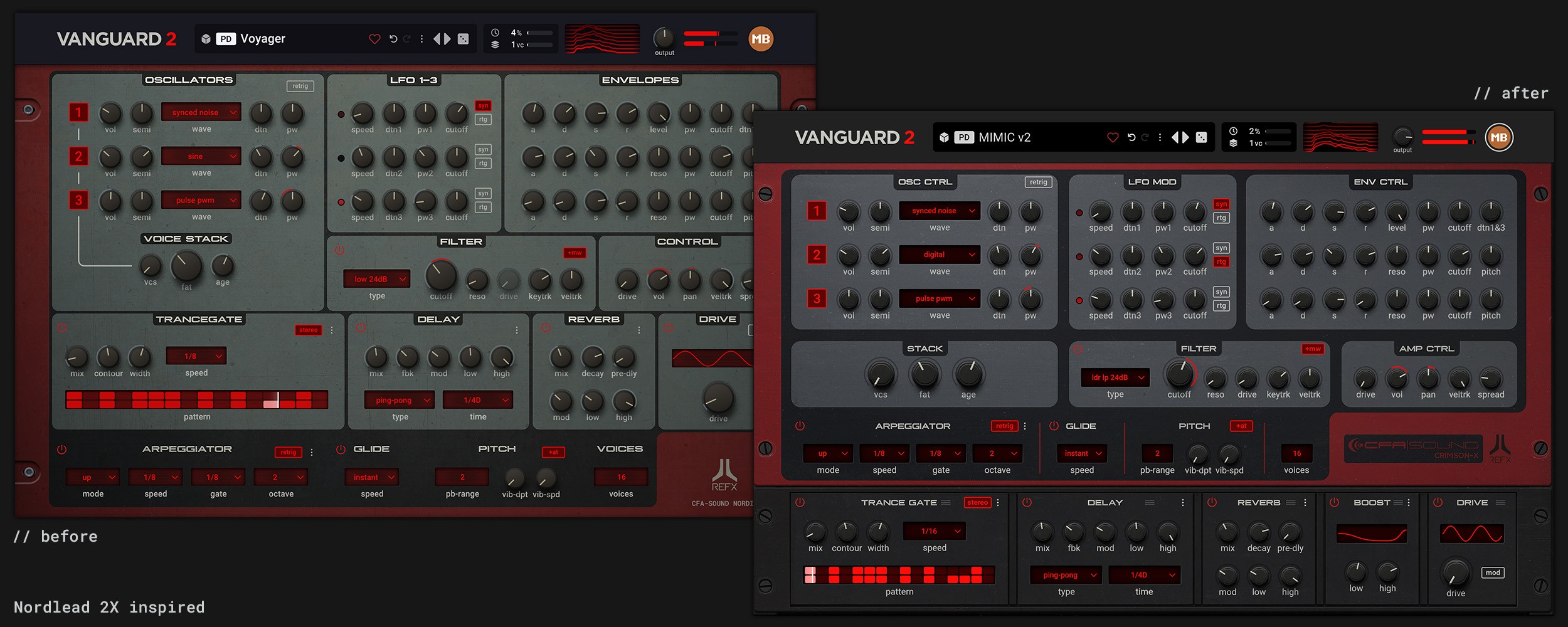Click the redo arrow in the Voyager window
Screen dimensions: 1568x627
(x=407, y=39)
